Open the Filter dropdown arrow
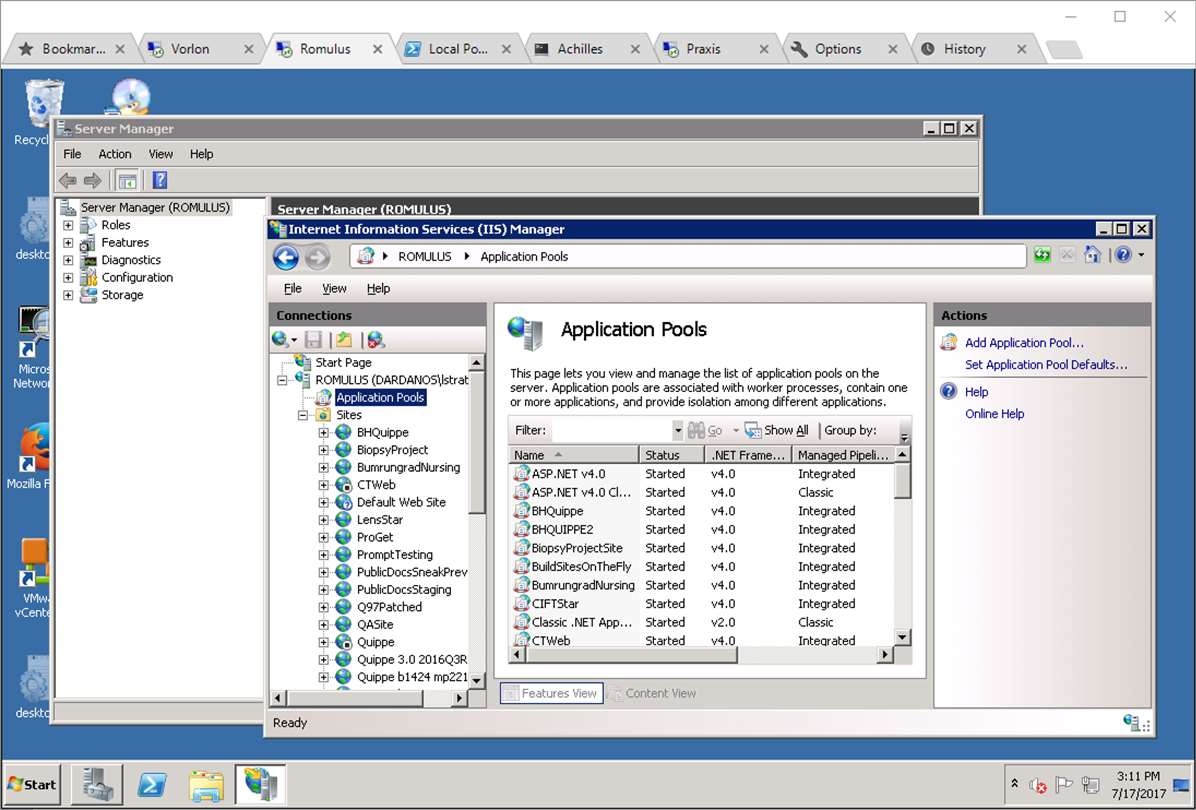1196x810 pixels. point(677,431)
